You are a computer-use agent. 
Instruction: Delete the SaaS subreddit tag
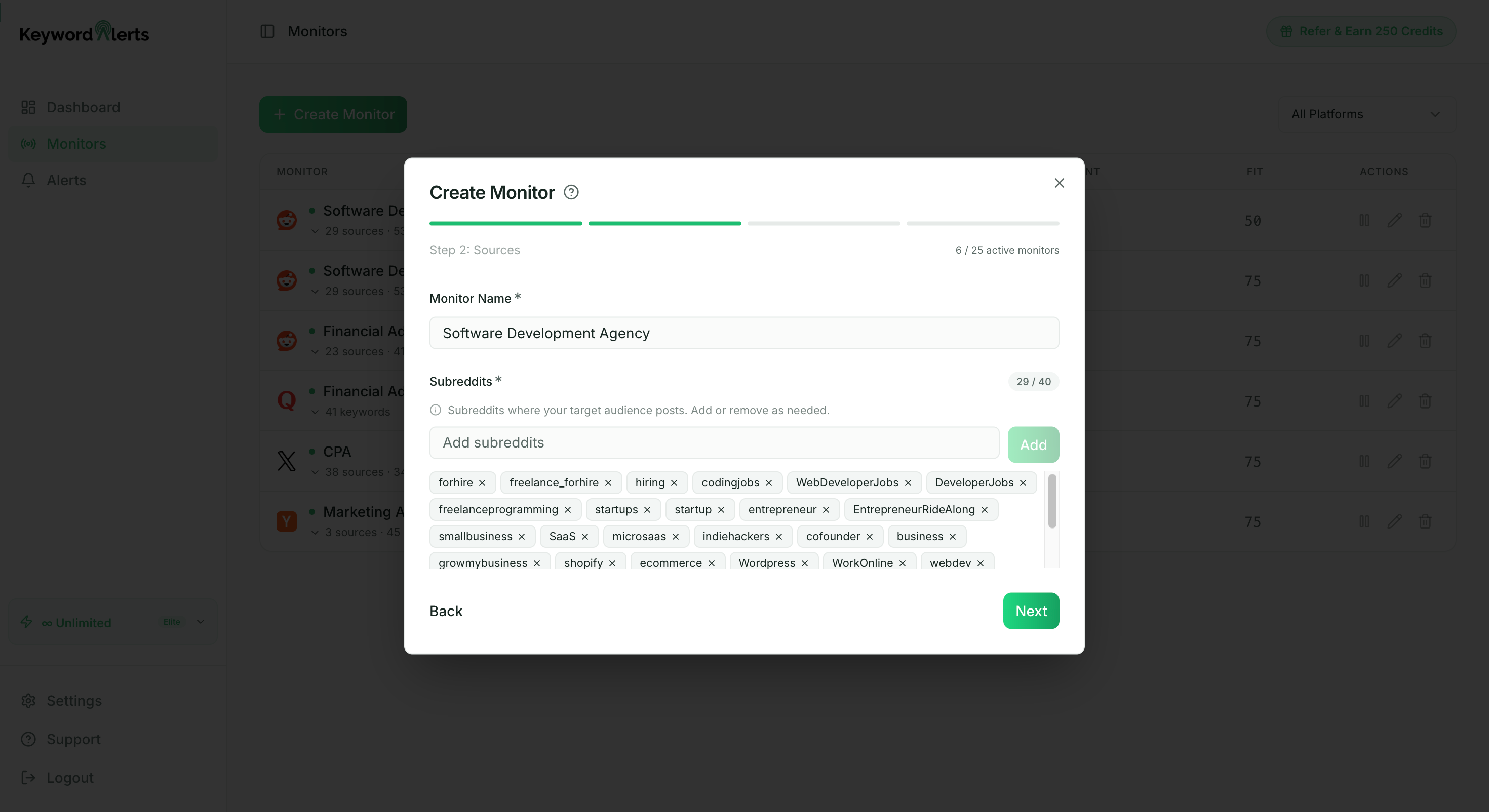[x=585, y=537]
